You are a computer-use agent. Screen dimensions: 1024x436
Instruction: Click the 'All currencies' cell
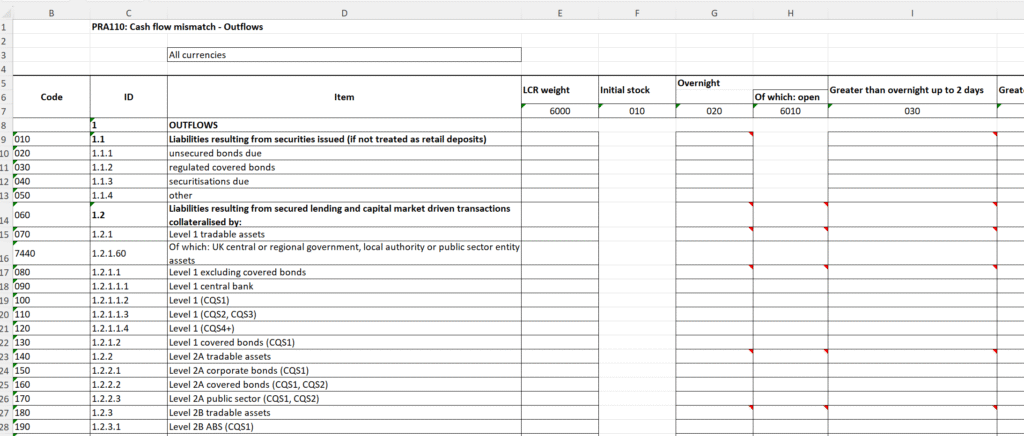point(344,55)
